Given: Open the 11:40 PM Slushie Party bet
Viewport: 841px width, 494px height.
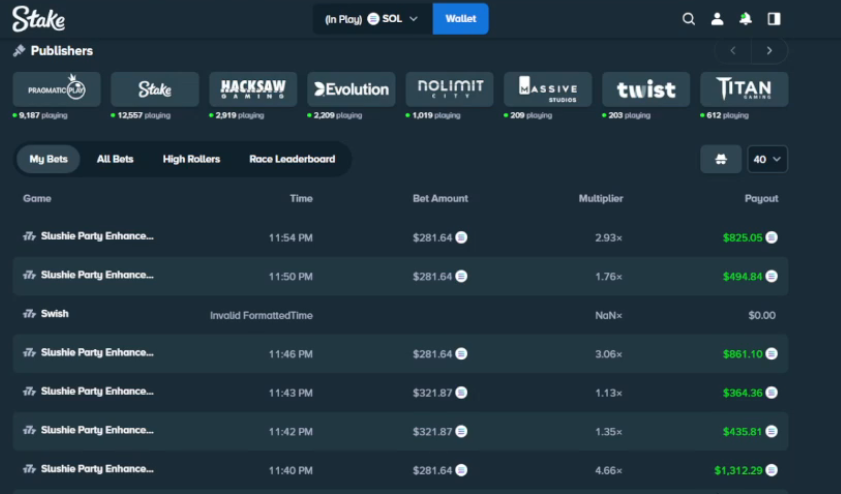Looking at the screenshot, I should (x=401, y=470).
